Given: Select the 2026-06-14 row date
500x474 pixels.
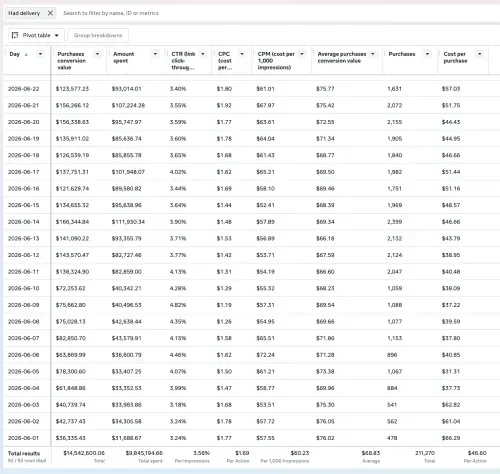Looking at the screenshot, I should tap(23, 222).
